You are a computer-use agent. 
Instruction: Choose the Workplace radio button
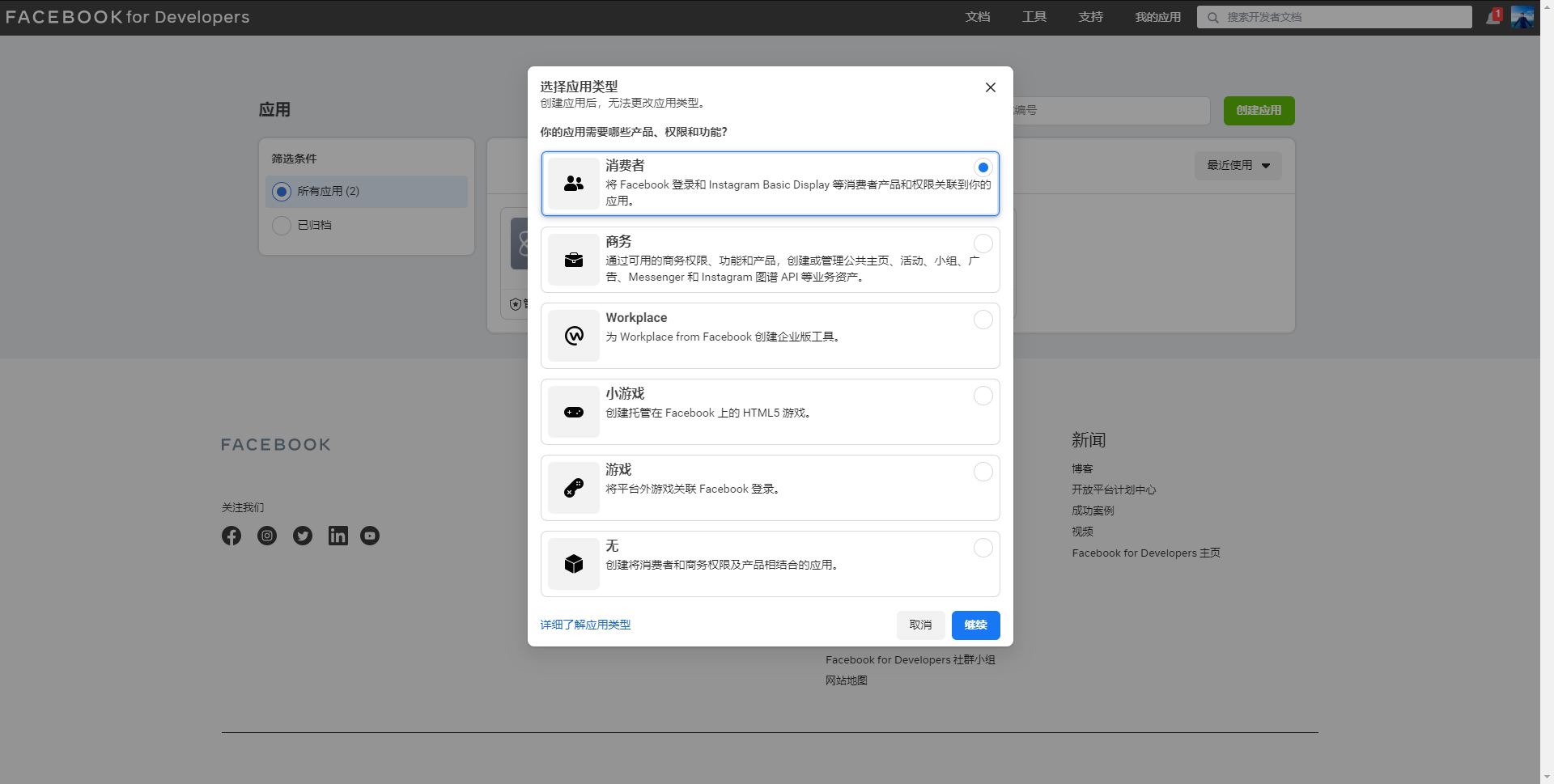(x=983, y=320)
